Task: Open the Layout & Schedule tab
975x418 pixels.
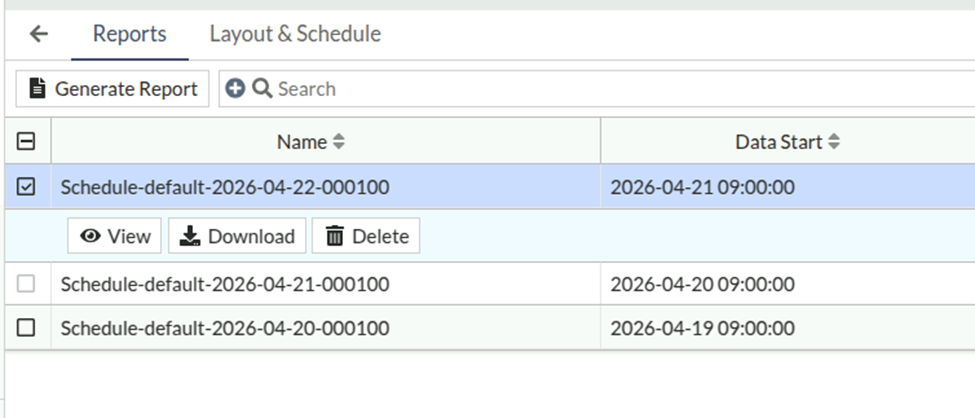Action: click(295, 34)
